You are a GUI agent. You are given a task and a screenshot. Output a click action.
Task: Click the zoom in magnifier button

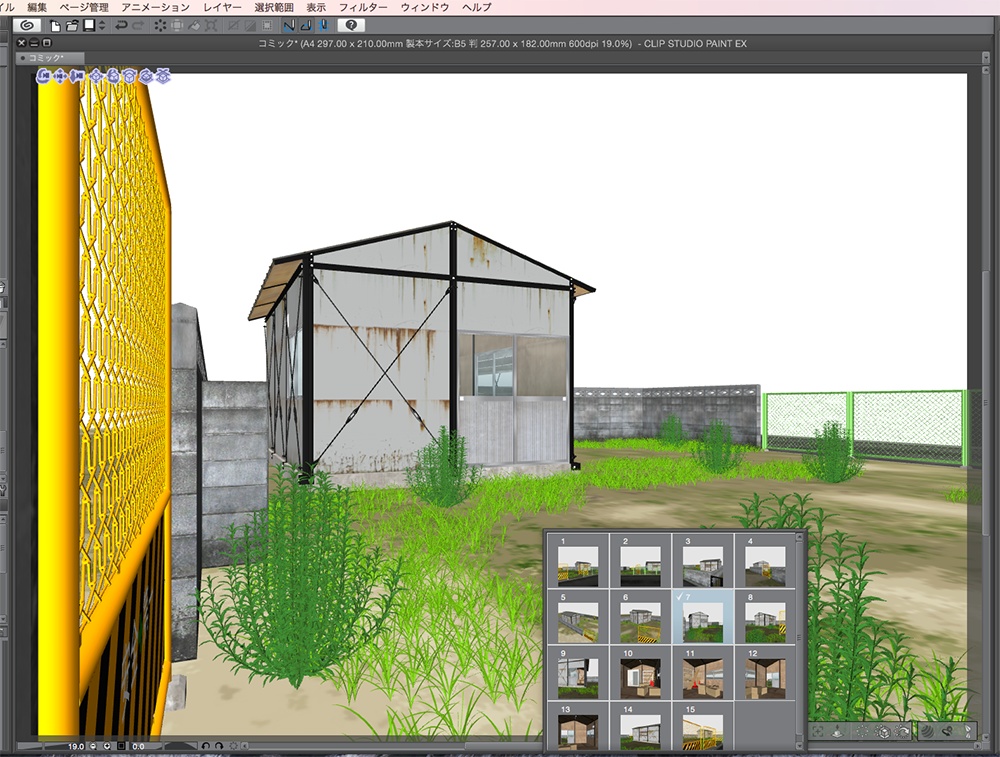pos(107,746)
